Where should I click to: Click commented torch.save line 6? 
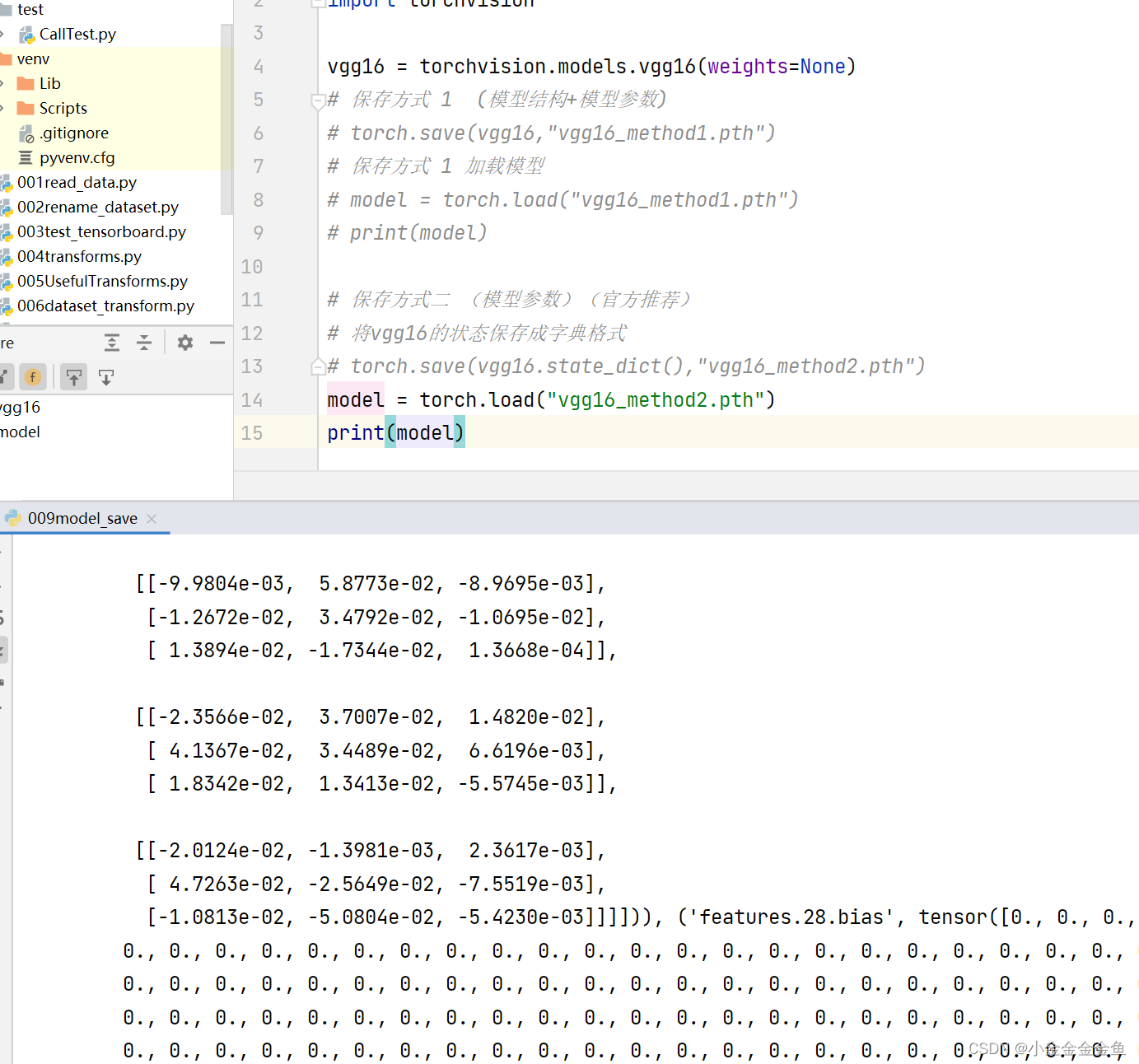tap(551, 133)
